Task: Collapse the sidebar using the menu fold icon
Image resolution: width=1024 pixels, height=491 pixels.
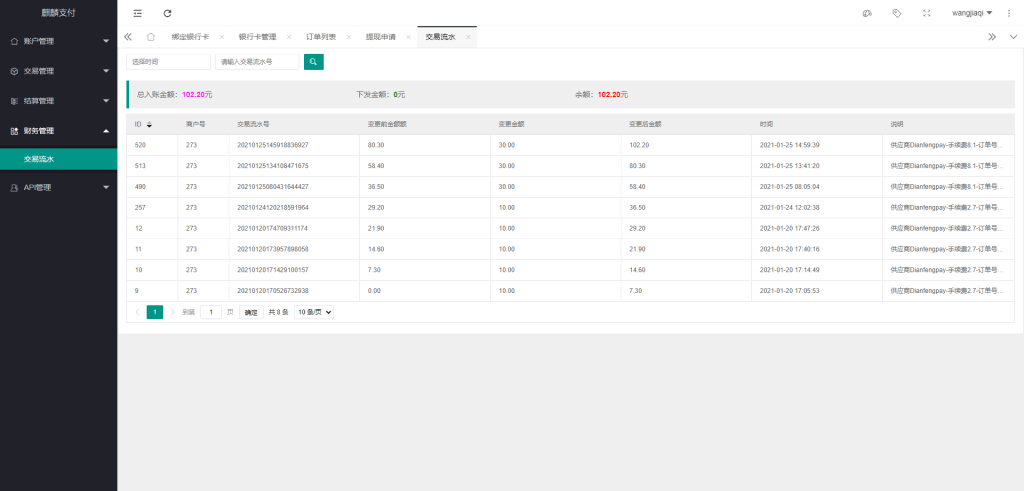Action: pyautogui.click(x=138, y=13)
